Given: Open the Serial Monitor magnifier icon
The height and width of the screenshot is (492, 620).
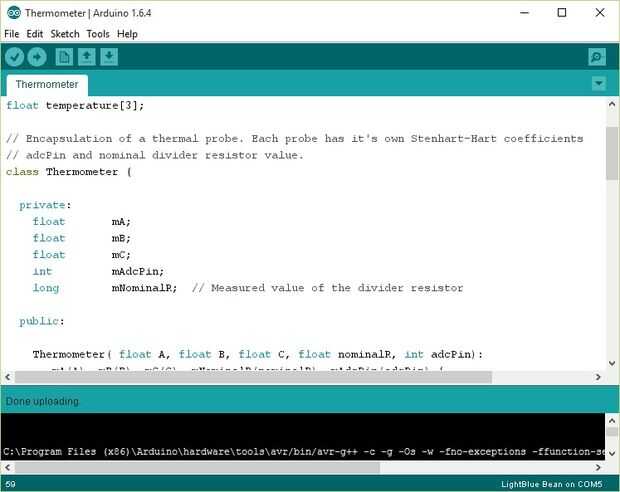Looking at the screenshot, I should (597, 57).
